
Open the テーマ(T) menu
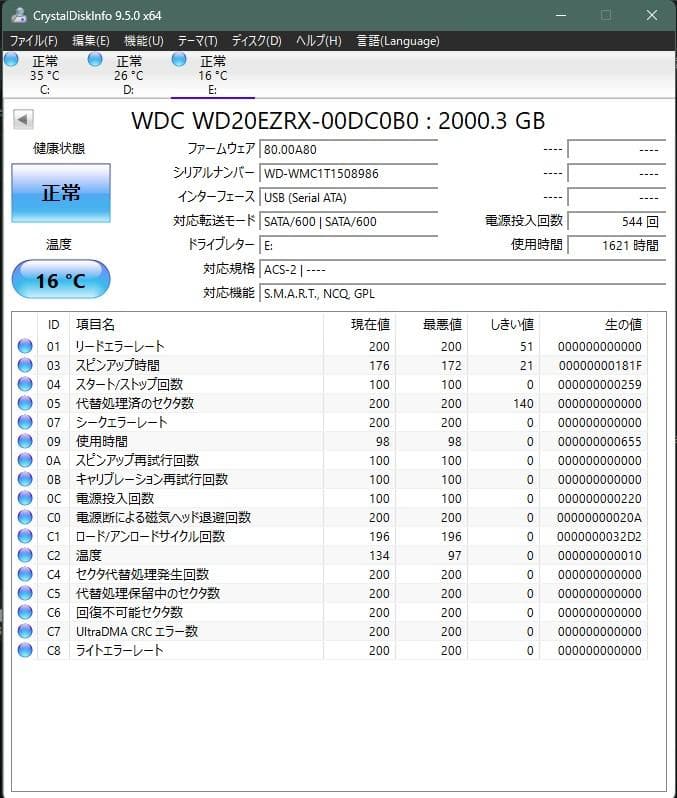[x=198, y=41]
